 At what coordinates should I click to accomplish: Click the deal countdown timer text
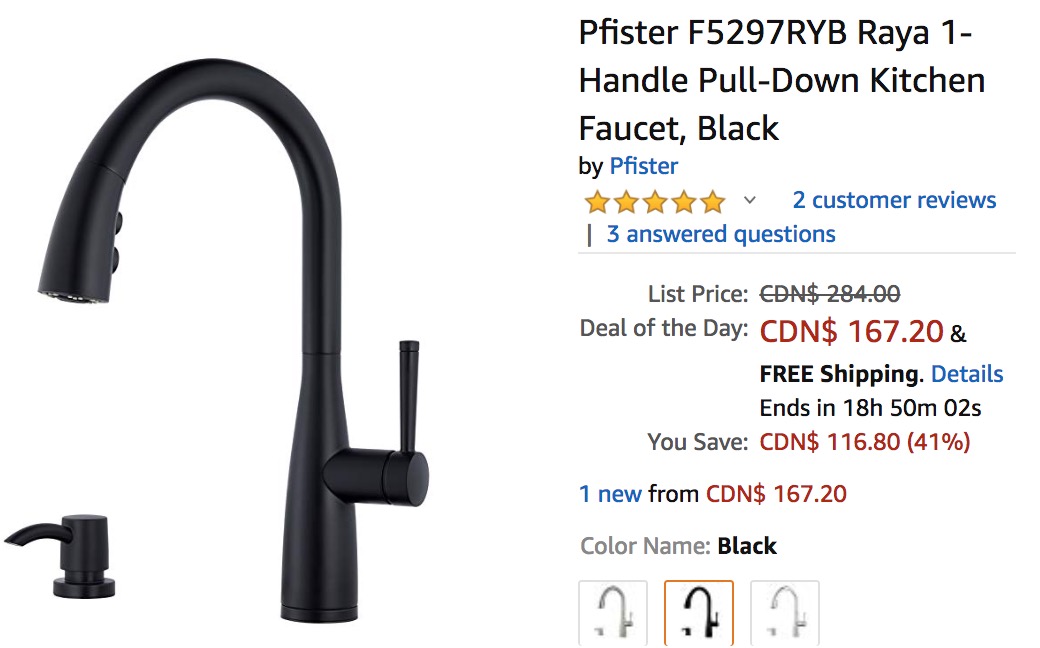870,408
